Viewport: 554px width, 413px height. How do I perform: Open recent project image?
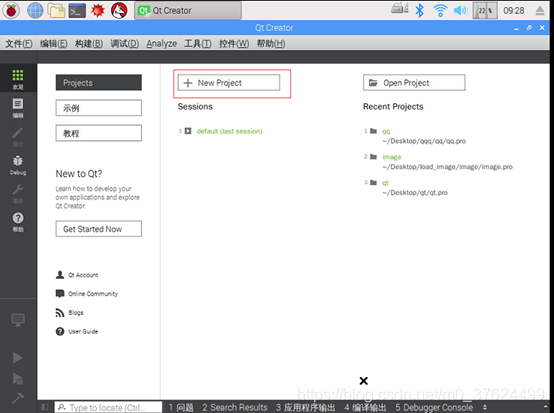point(391,157)
